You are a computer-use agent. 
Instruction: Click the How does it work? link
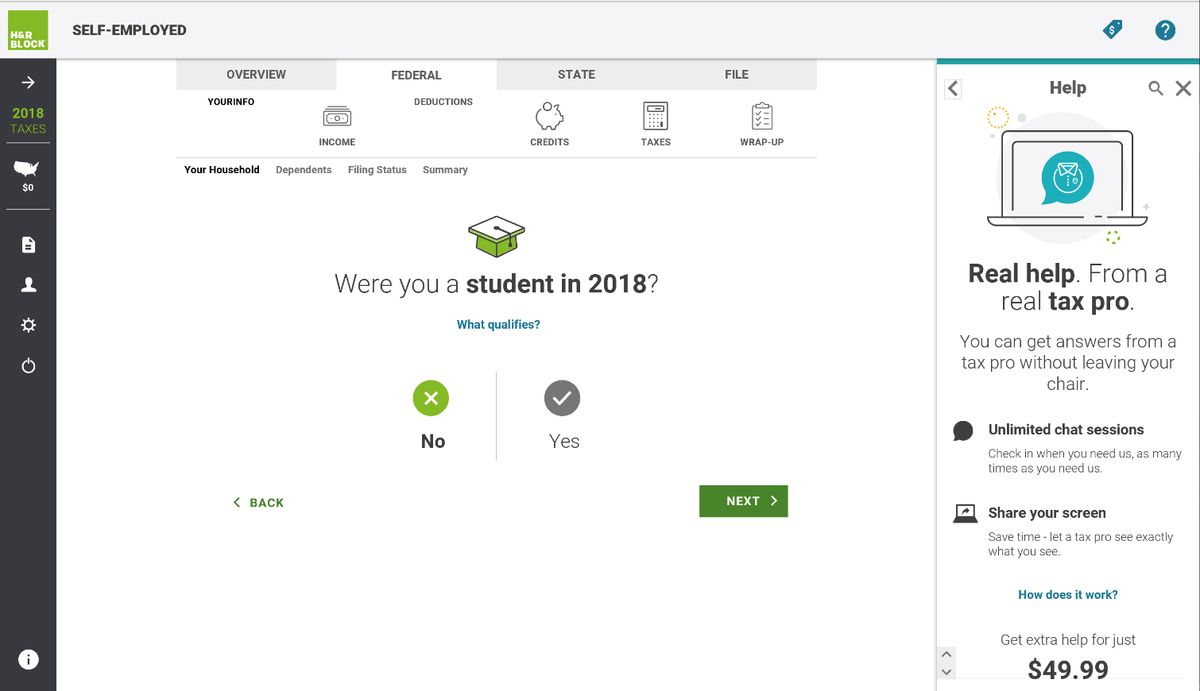[1068, 595]
